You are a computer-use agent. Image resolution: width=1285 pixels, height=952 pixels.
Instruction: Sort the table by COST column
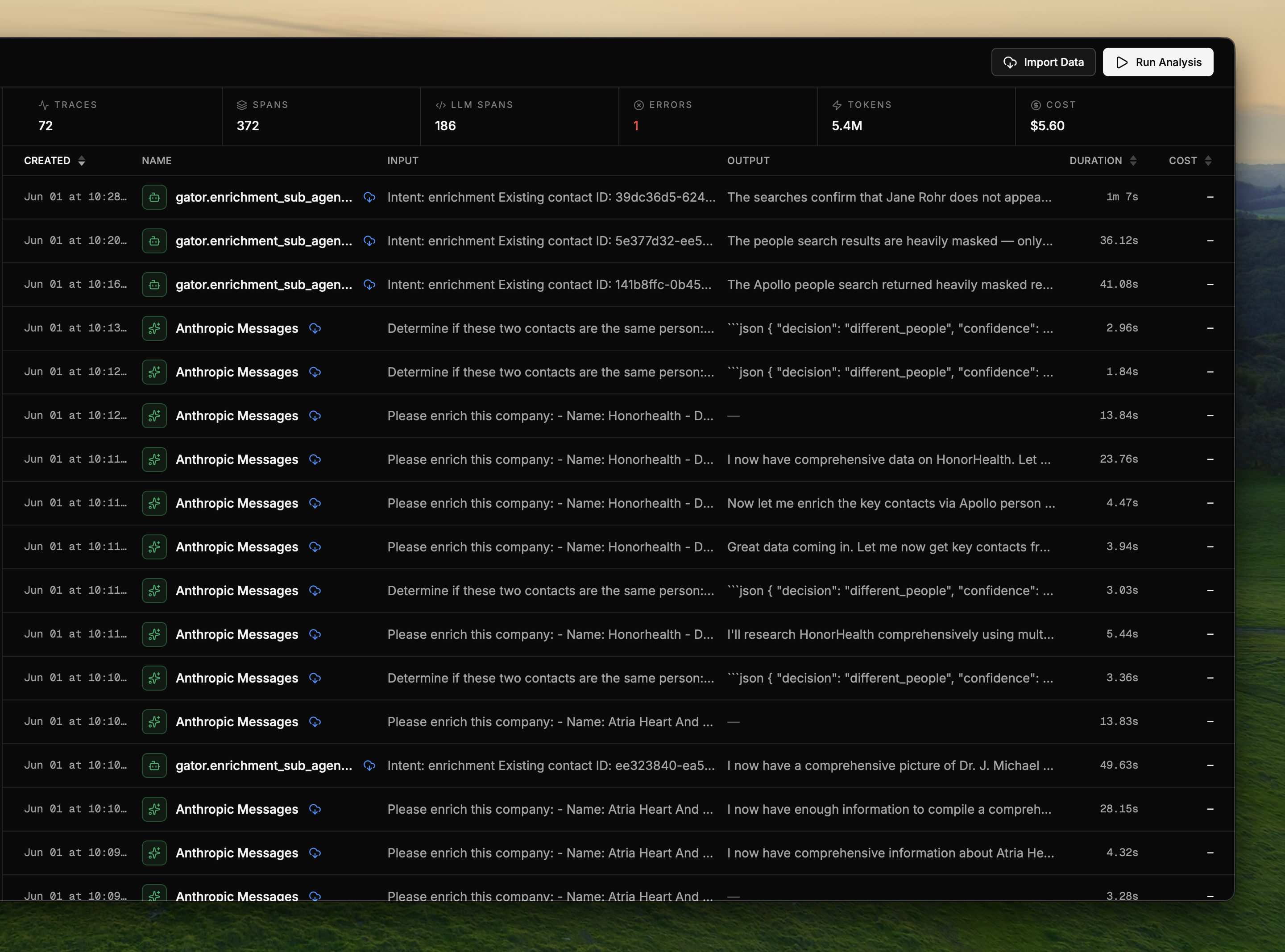[1190, 161]
